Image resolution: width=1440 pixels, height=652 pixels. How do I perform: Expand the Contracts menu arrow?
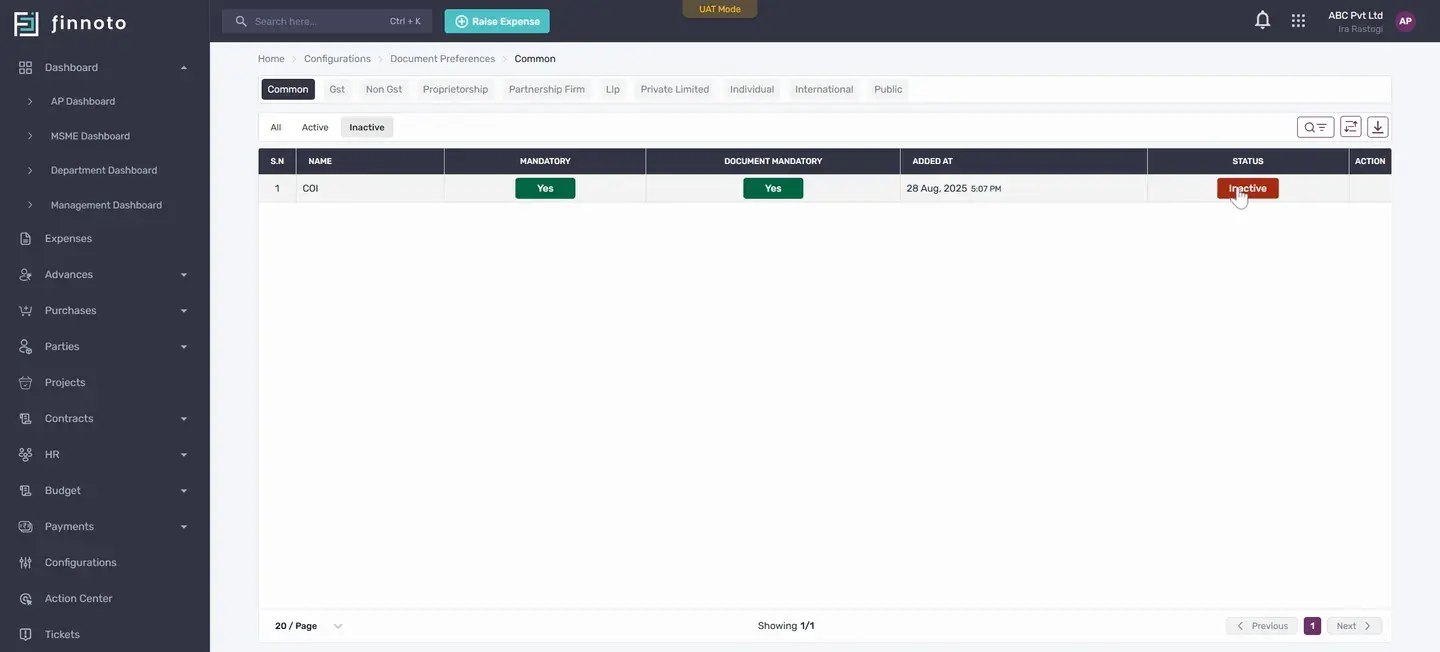(x=184, y=418)
